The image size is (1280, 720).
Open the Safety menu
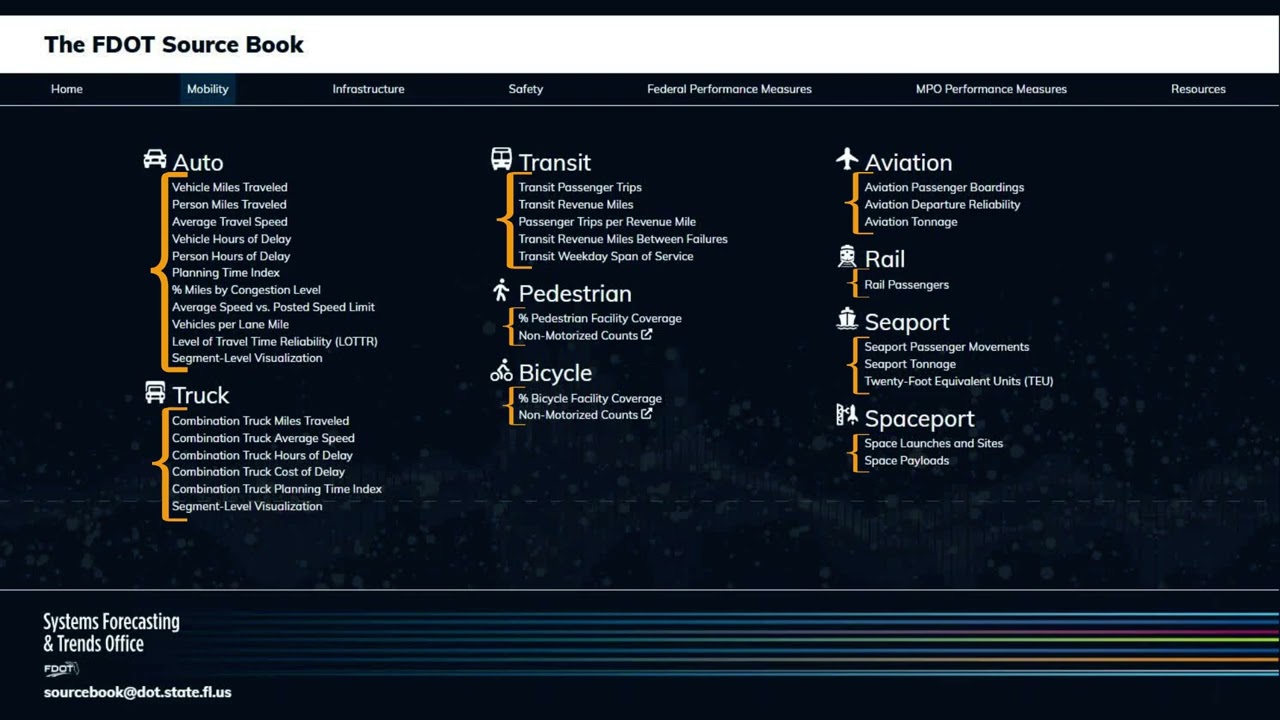pyautogui.click(x=526, y=89)
